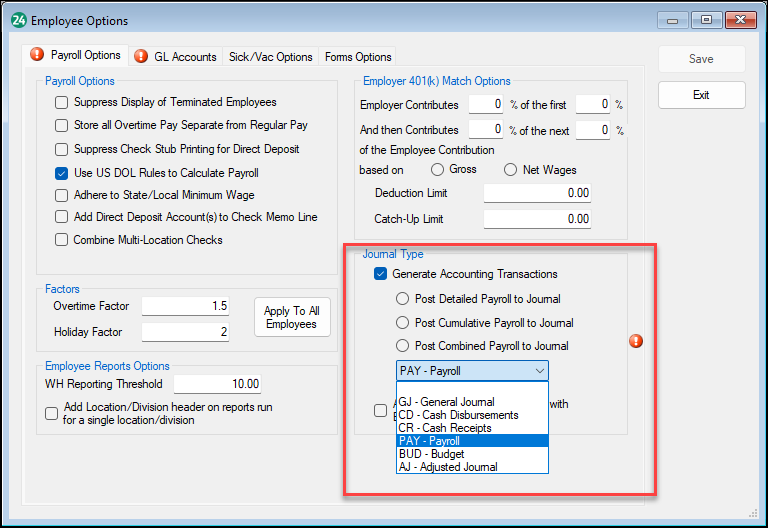
Task: Select Post Detailed Payroll to Journal
Action: click(403, 298)
